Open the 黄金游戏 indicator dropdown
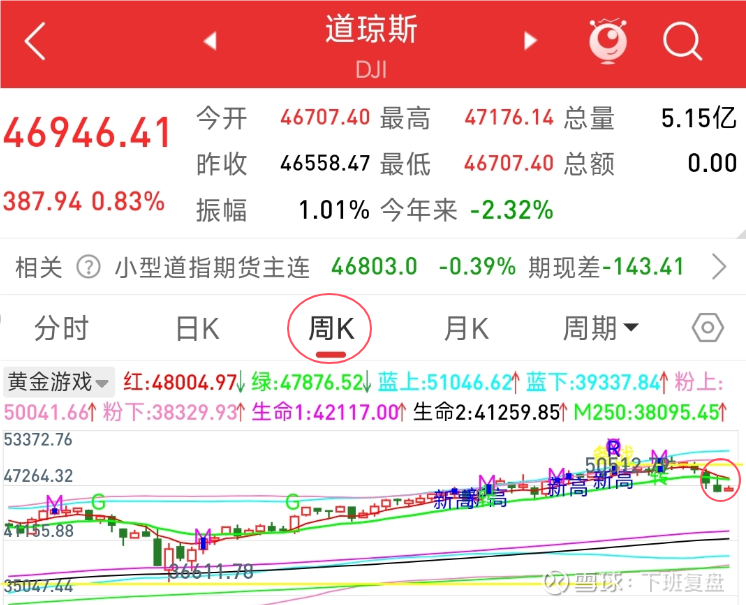 pos(59,382)
